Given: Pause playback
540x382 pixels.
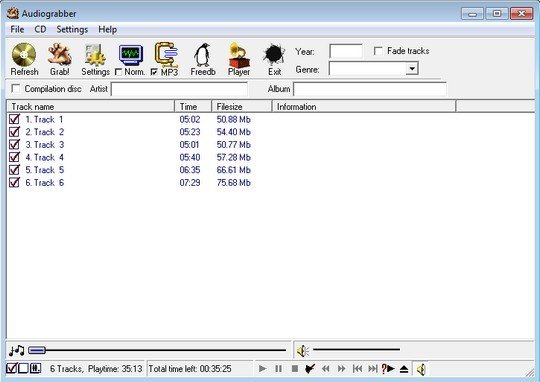Looking at the screenshot, I should [x=279, y=369].
